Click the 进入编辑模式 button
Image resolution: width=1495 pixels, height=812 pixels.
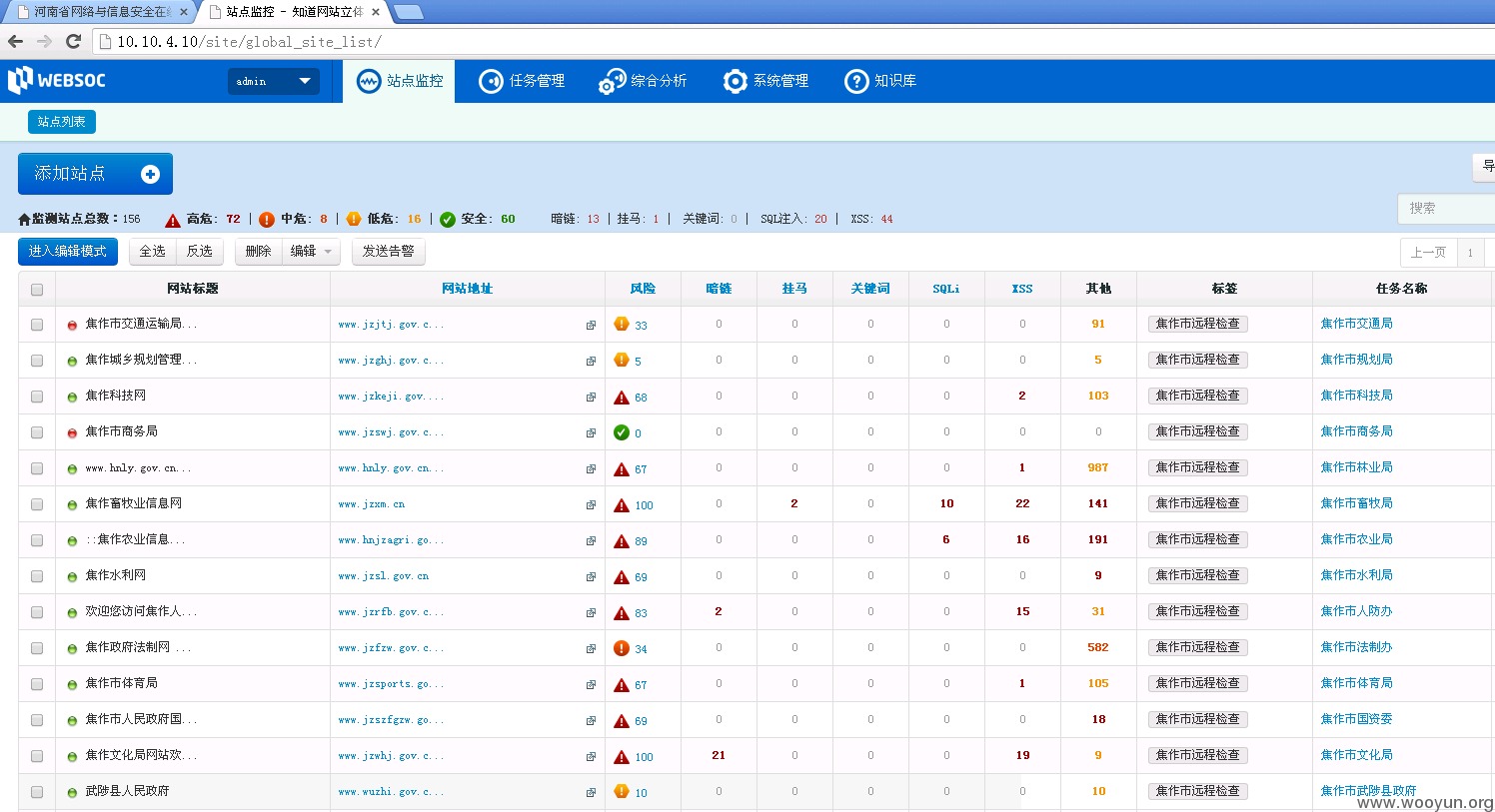[68, 252]
